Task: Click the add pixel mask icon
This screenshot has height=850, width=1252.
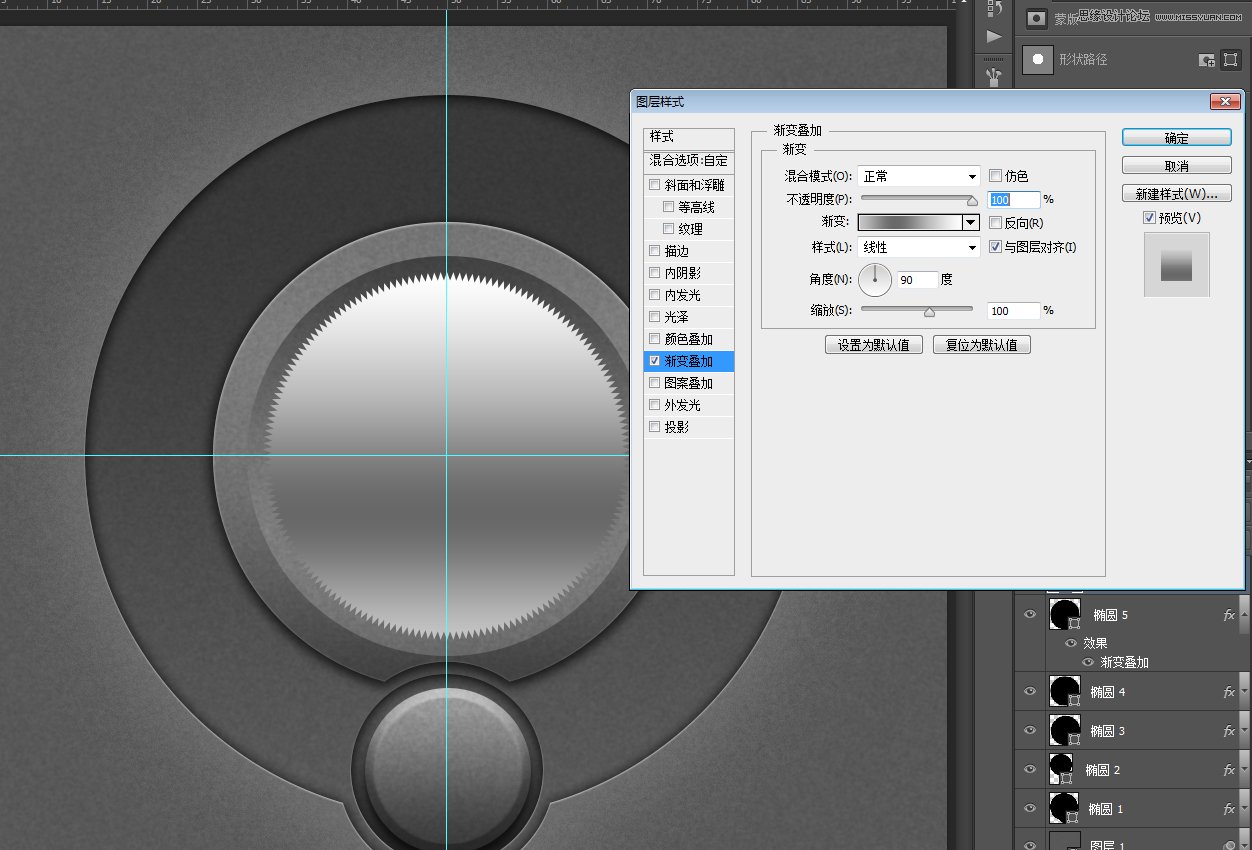Action: 1207,60
